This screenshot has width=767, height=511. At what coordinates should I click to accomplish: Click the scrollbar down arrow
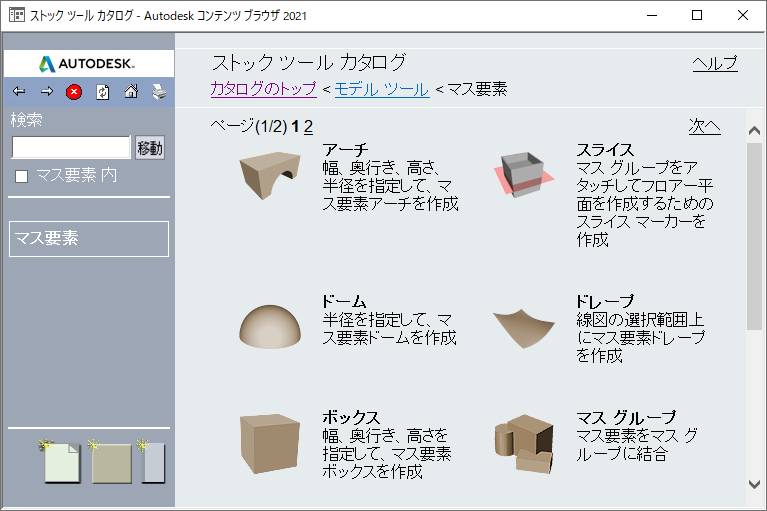pyautogui.click(x=754, y=485)
